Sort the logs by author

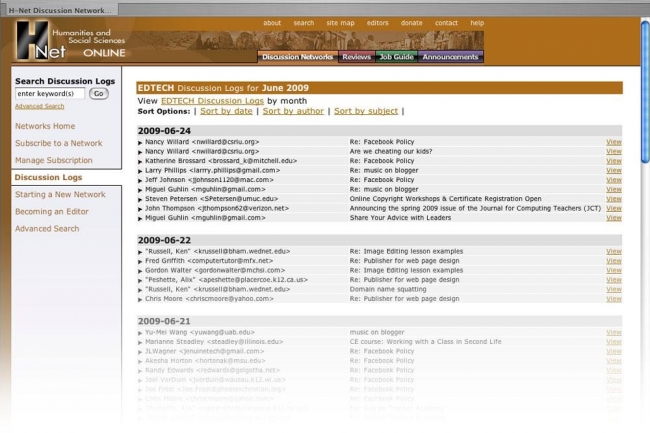(293, 111)
